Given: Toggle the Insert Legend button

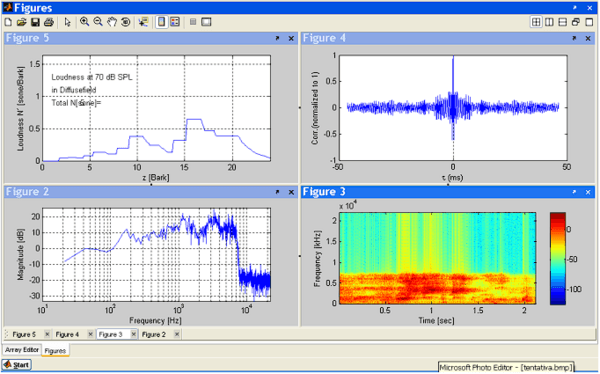Looking at the screenshot, I should pos(175,22).
